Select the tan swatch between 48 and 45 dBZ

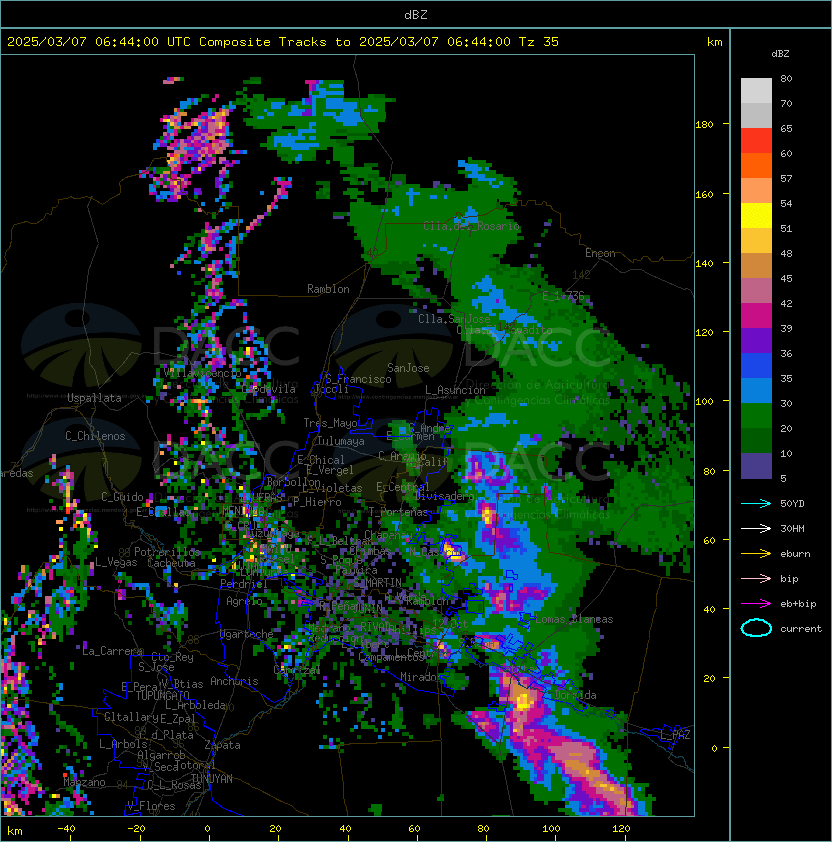(x=756, y=266)
